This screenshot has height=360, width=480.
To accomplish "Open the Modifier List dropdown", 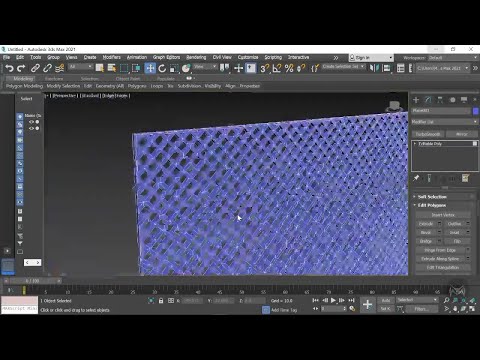I will click(445, 122).
